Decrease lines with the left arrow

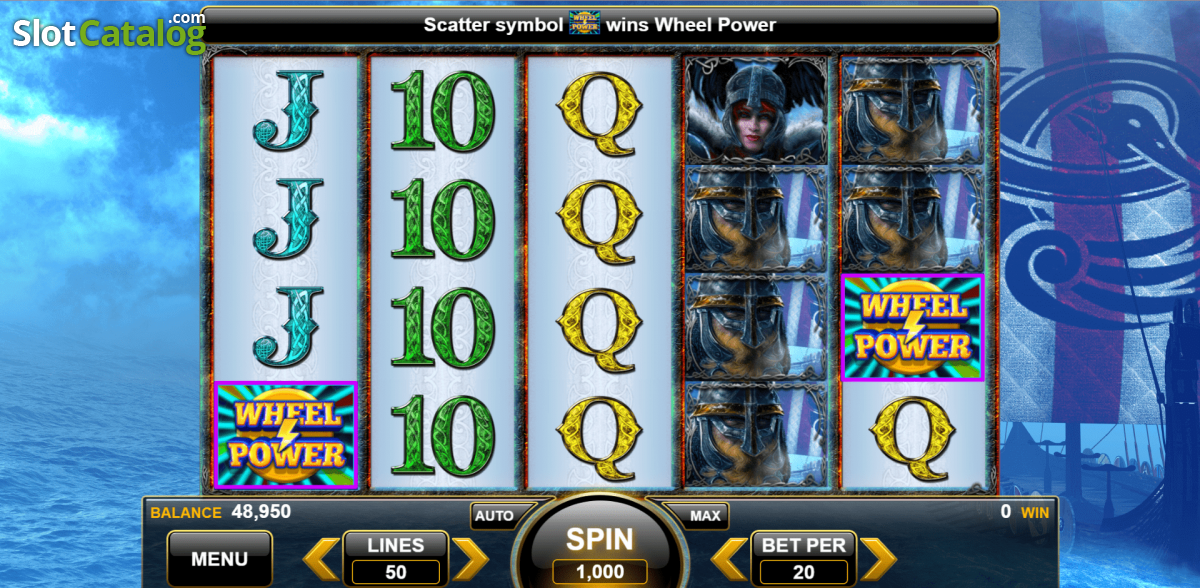pyautogui.click(x=321, y=559)
